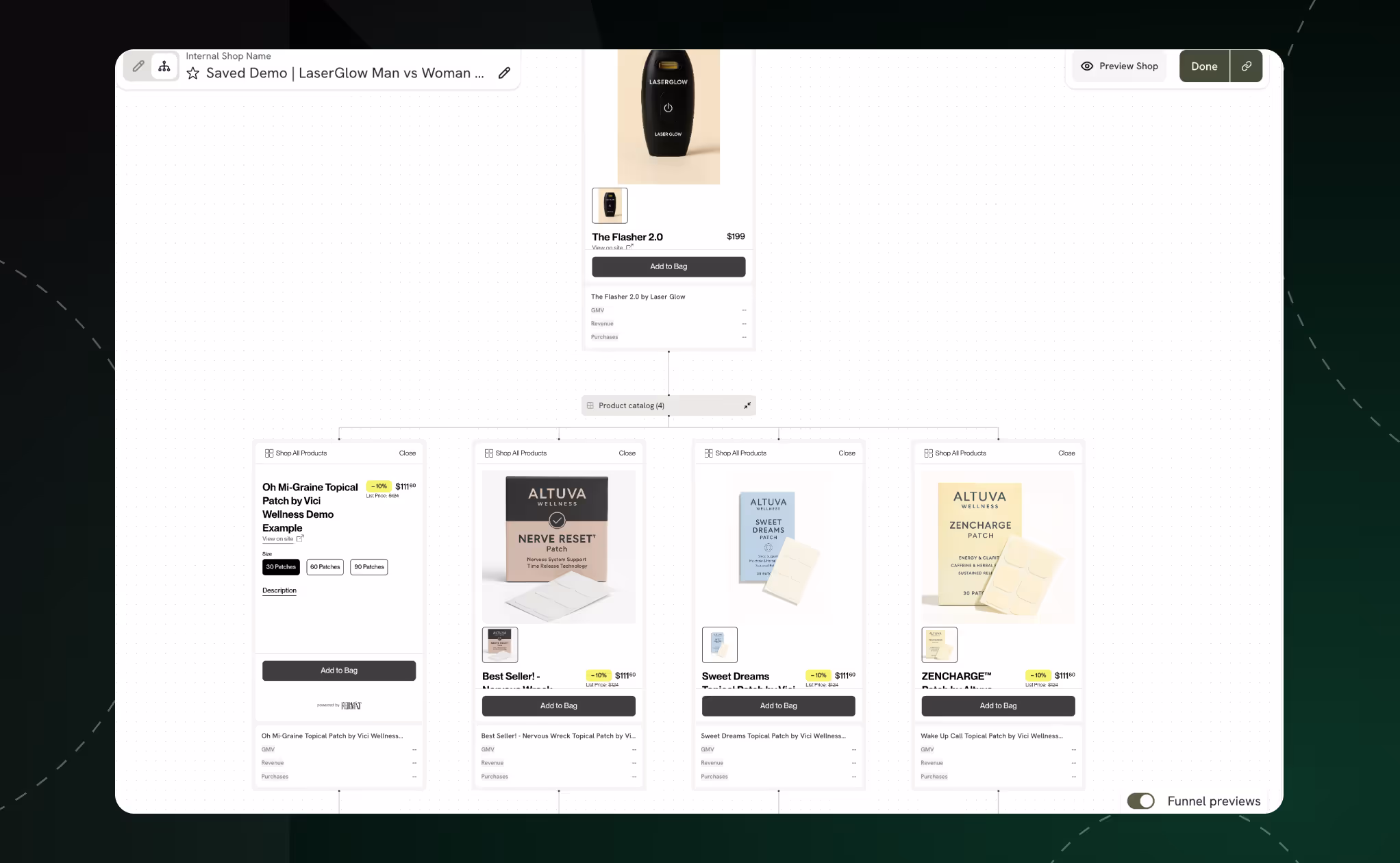The image size is (1400, 863).
Task: Choose the 60 Patches size option
Action: pos(325,567)
